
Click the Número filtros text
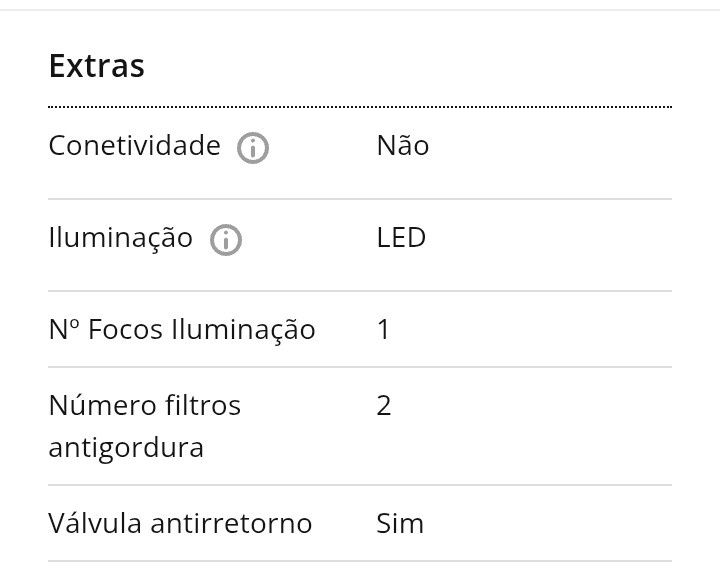tap(145, 405)
